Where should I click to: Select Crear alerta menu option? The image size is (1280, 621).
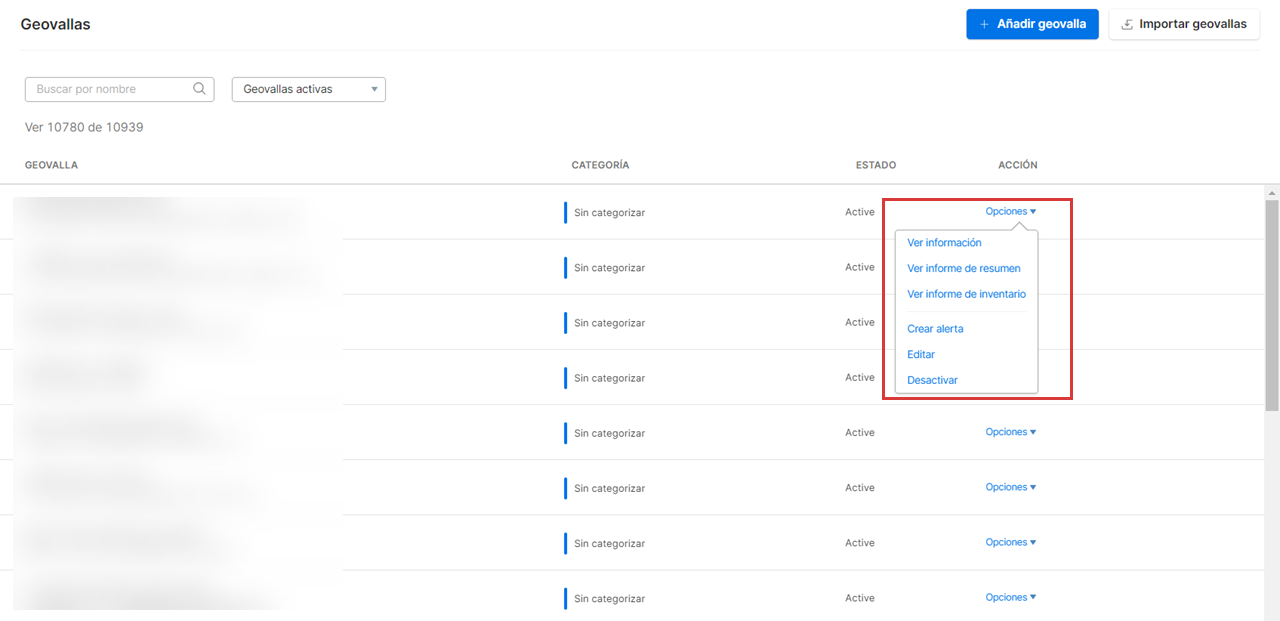tap(935, 329)
